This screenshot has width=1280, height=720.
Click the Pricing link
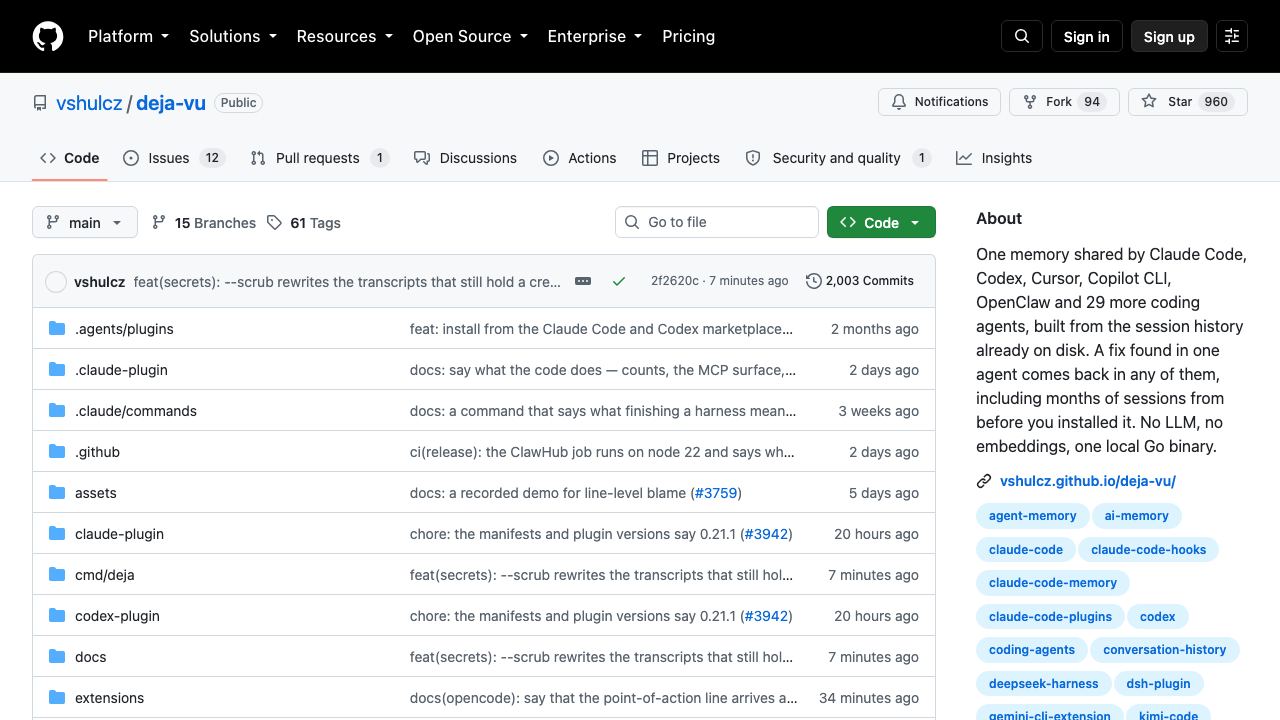tap(688, 36)
